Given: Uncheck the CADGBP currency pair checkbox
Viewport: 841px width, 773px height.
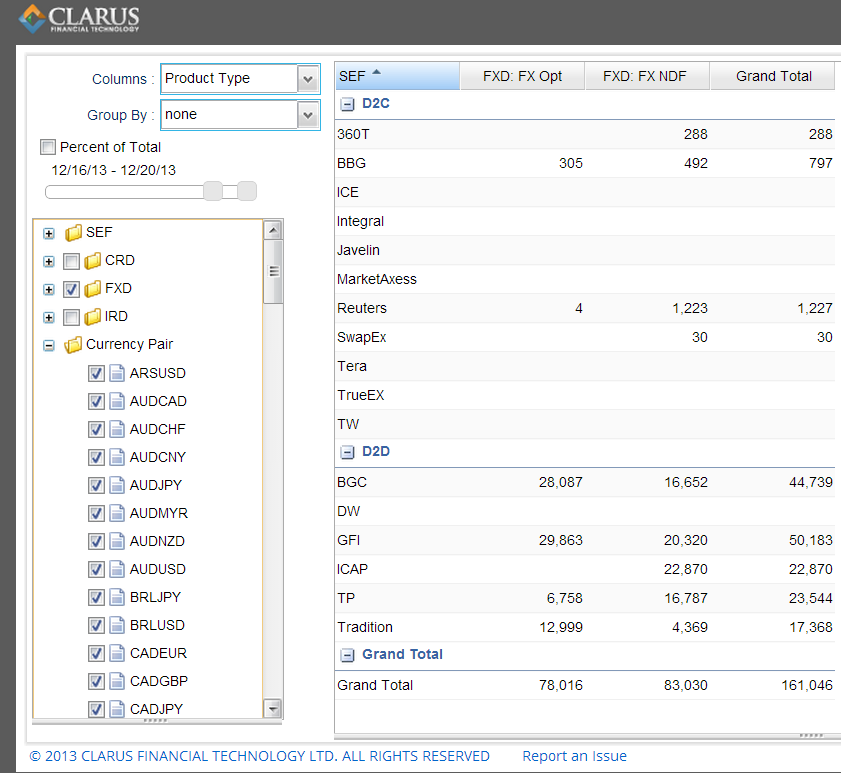Looking at the screenshot, I should click(96, 681).
